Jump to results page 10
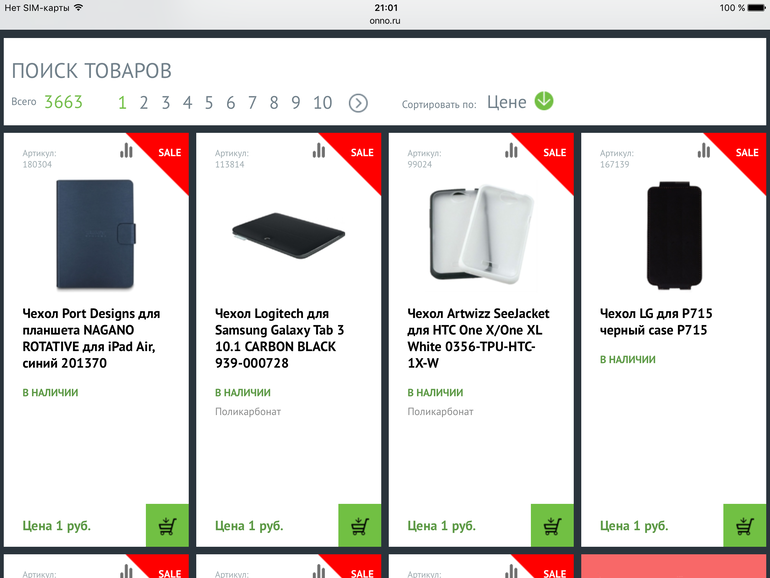The width and height of the screenshot is (770, 578). pos(323,103)
